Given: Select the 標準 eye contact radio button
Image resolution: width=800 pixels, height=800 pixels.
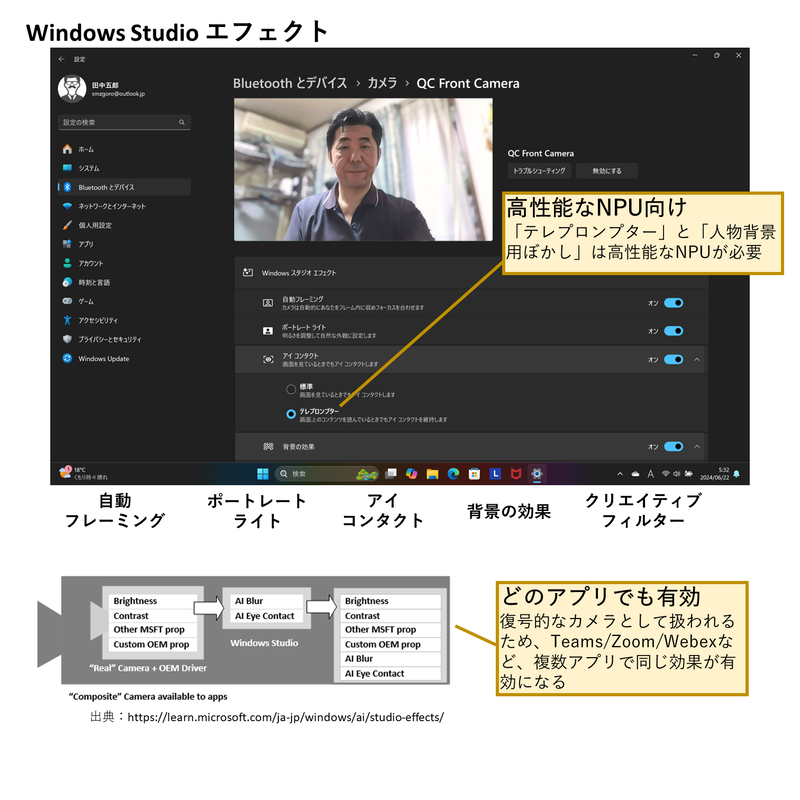Looking at the screenshot, I should [x=290, y=388].
